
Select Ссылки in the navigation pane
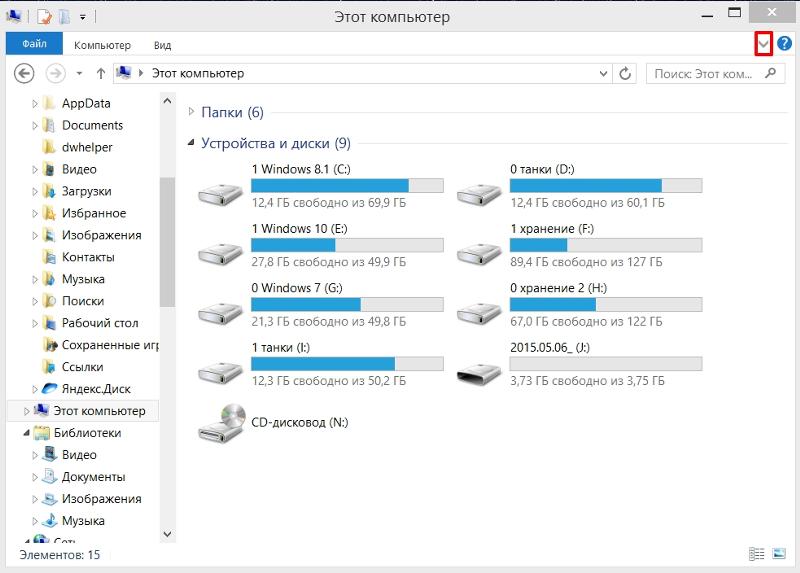[82, 366]
